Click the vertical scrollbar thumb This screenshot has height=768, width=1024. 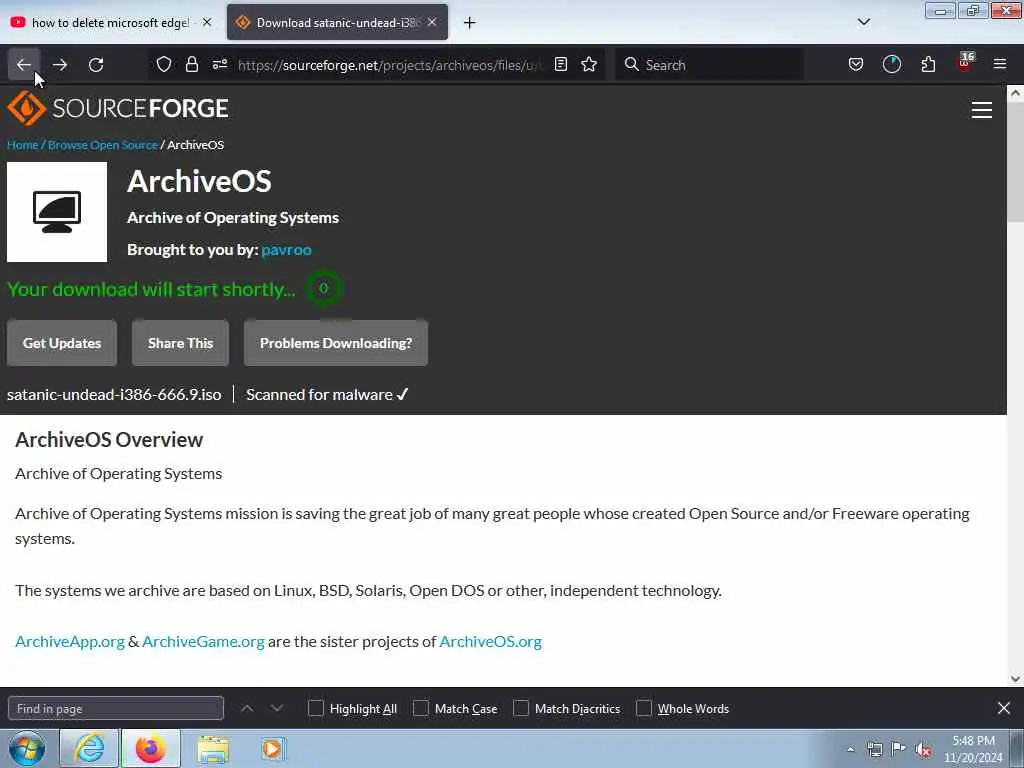pyautogui.click(x=1015, y=161)
